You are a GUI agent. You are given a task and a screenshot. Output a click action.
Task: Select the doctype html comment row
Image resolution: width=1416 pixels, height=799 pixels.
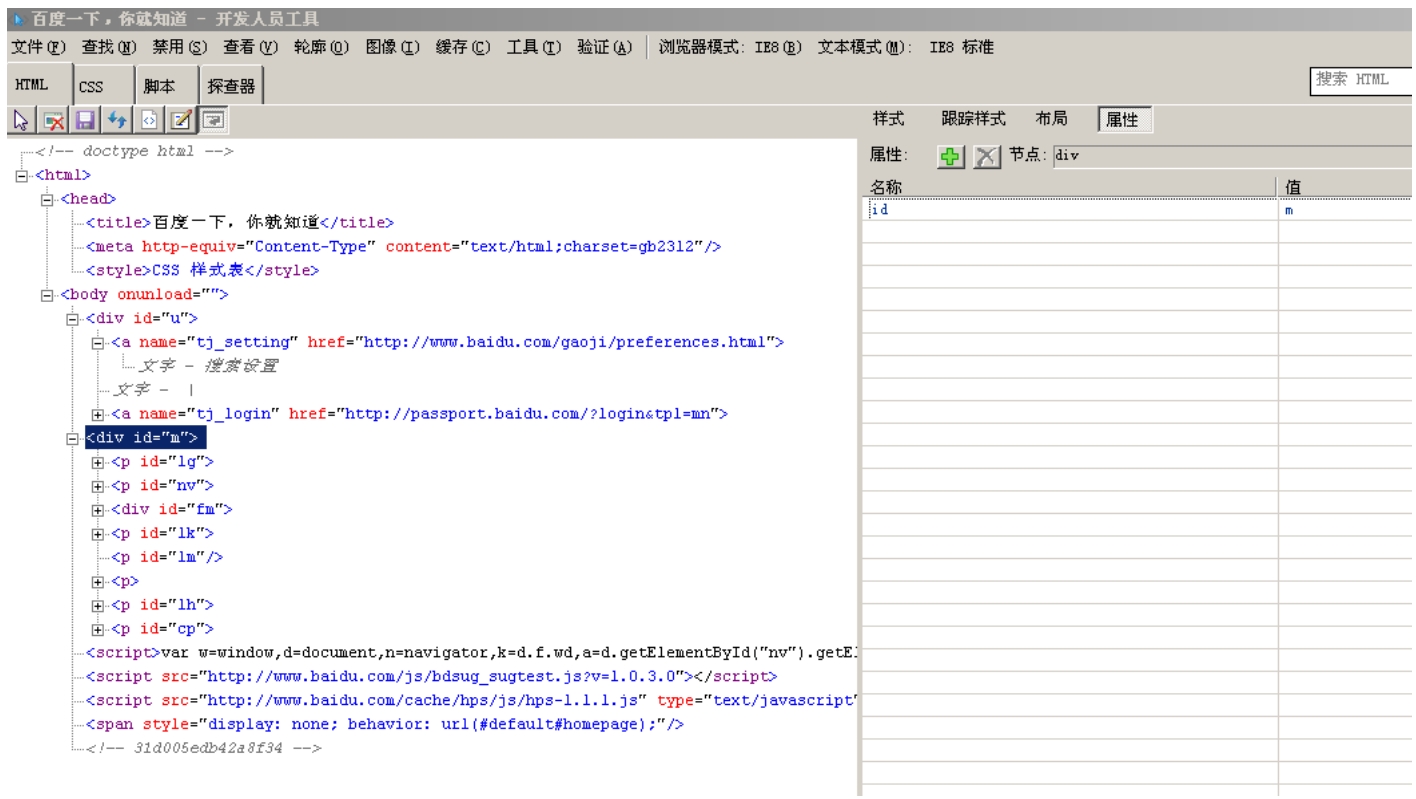tap(132, 151)
